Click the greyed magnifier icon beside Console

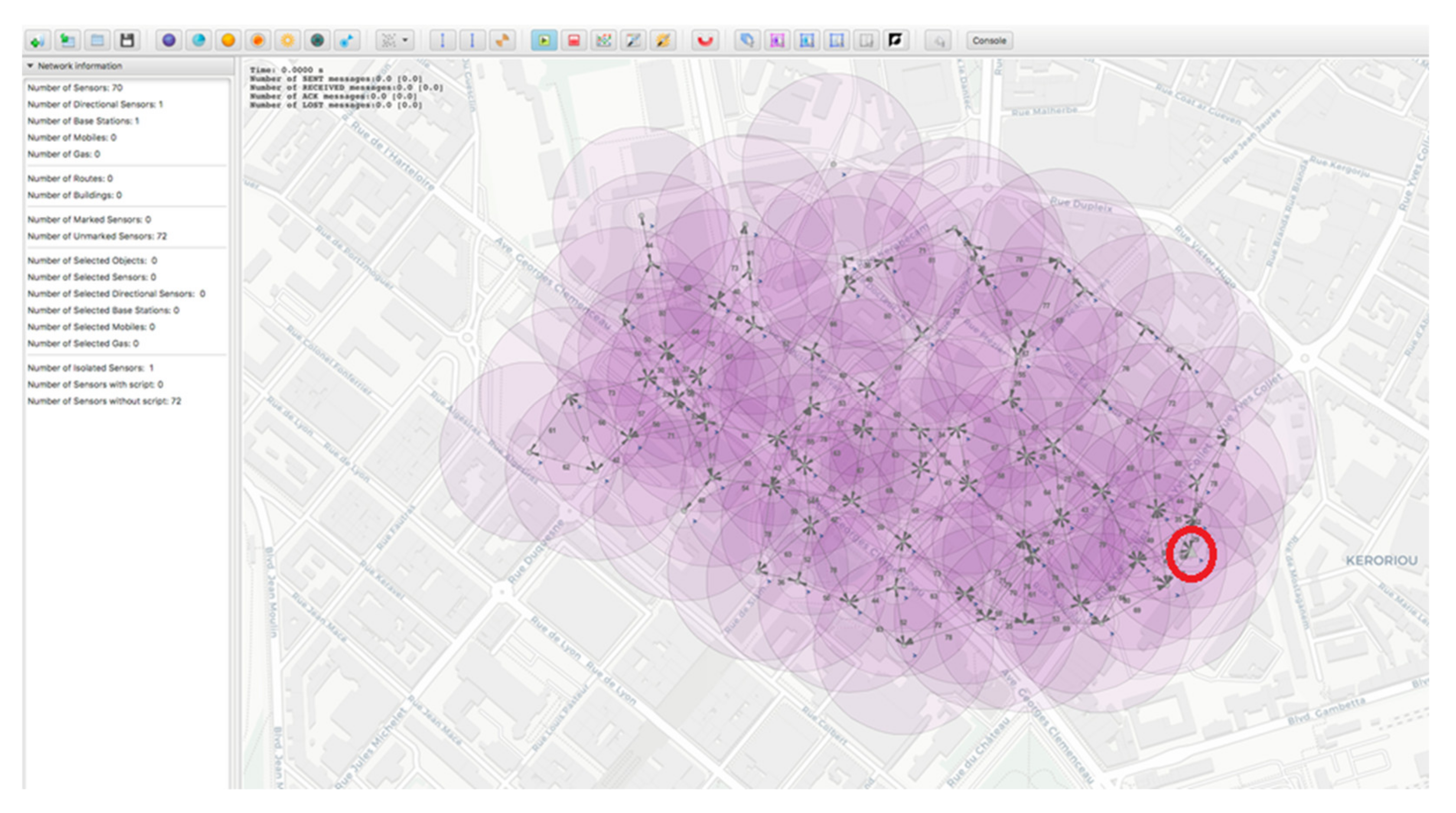click(x=939, y=41)
